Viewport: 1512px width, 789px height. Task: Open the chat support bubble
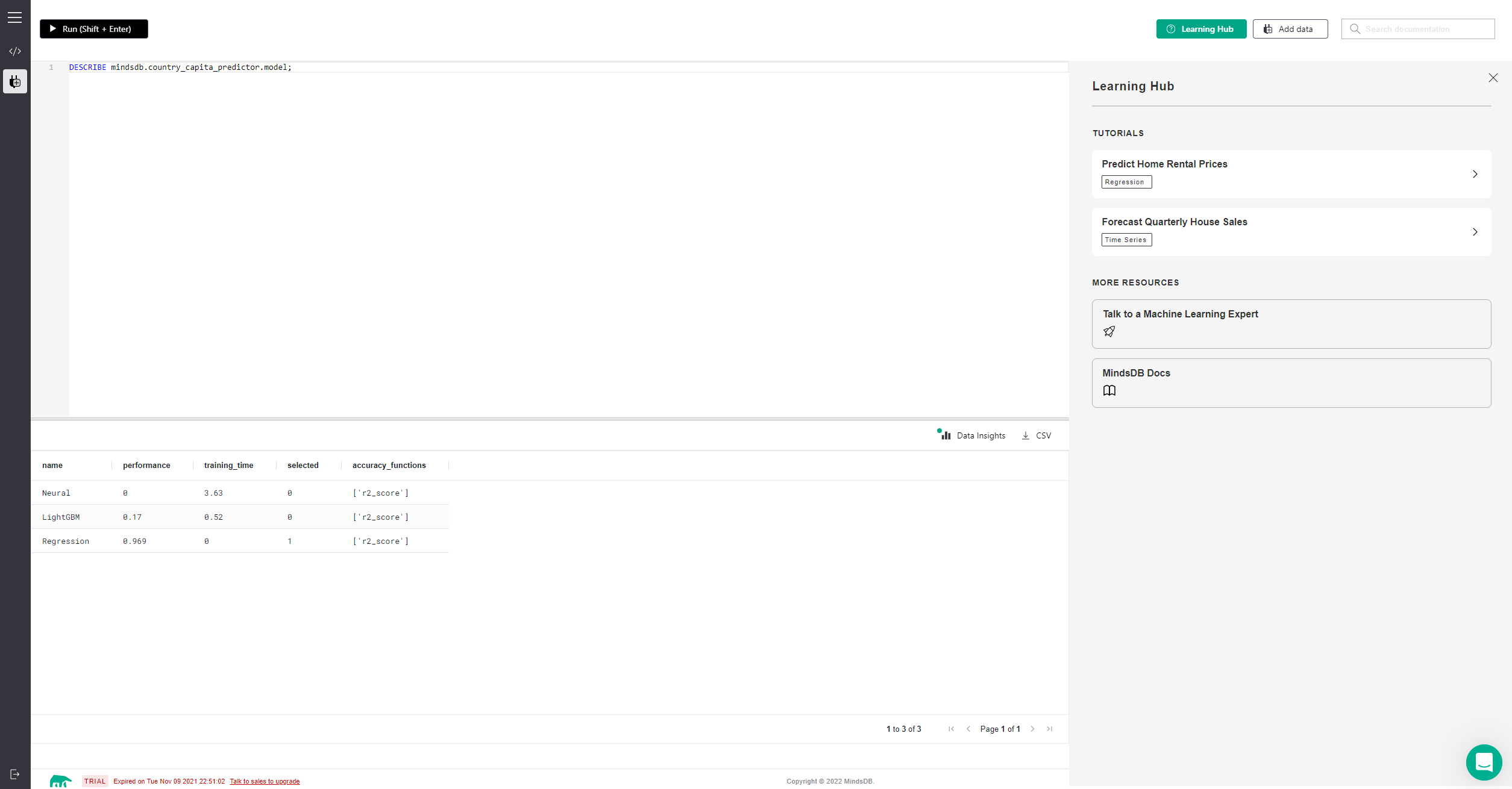pos(1484,762)
